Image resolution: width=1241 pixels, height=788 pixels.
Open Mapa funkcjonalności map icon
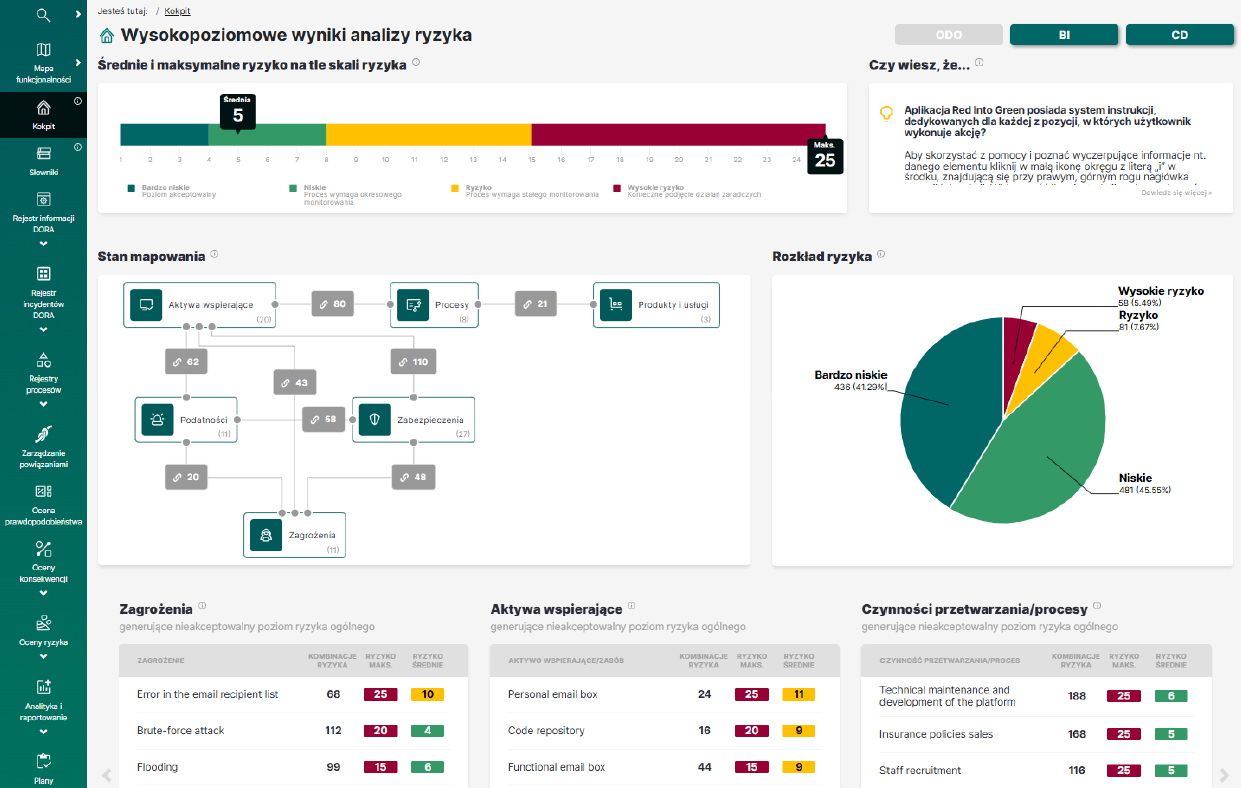[x=43, y=51]
